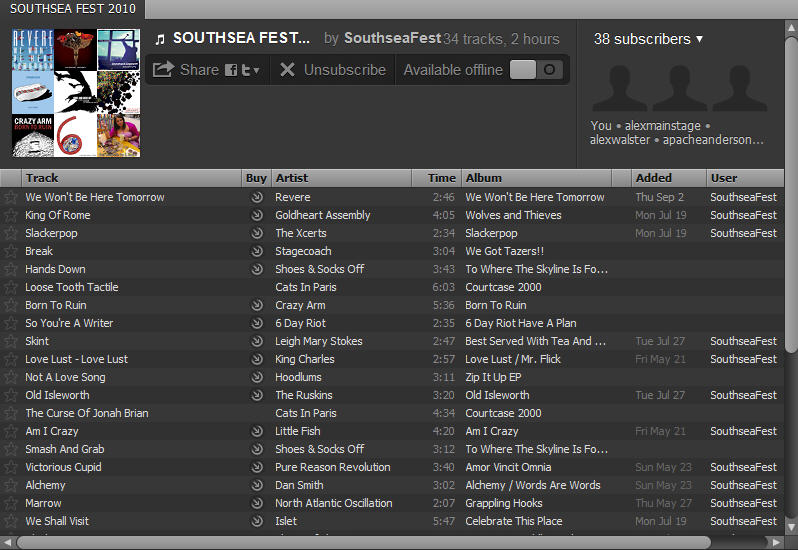Star the track Break
Screen dimensions: 798x550
point(10,251)
